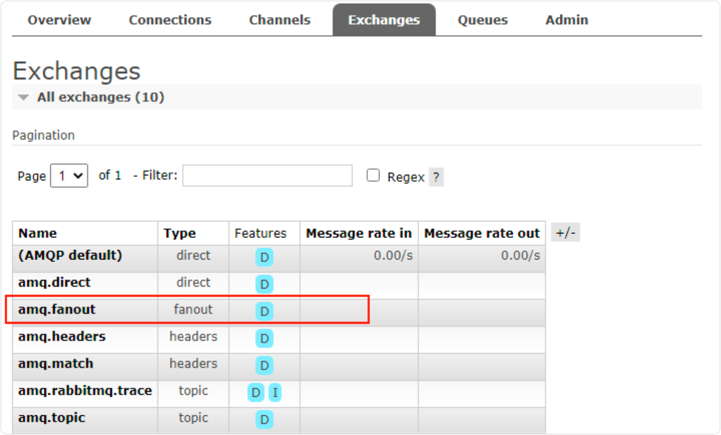Open the amq.match exchange
The image size is (721, 435).
coord(56,364)
